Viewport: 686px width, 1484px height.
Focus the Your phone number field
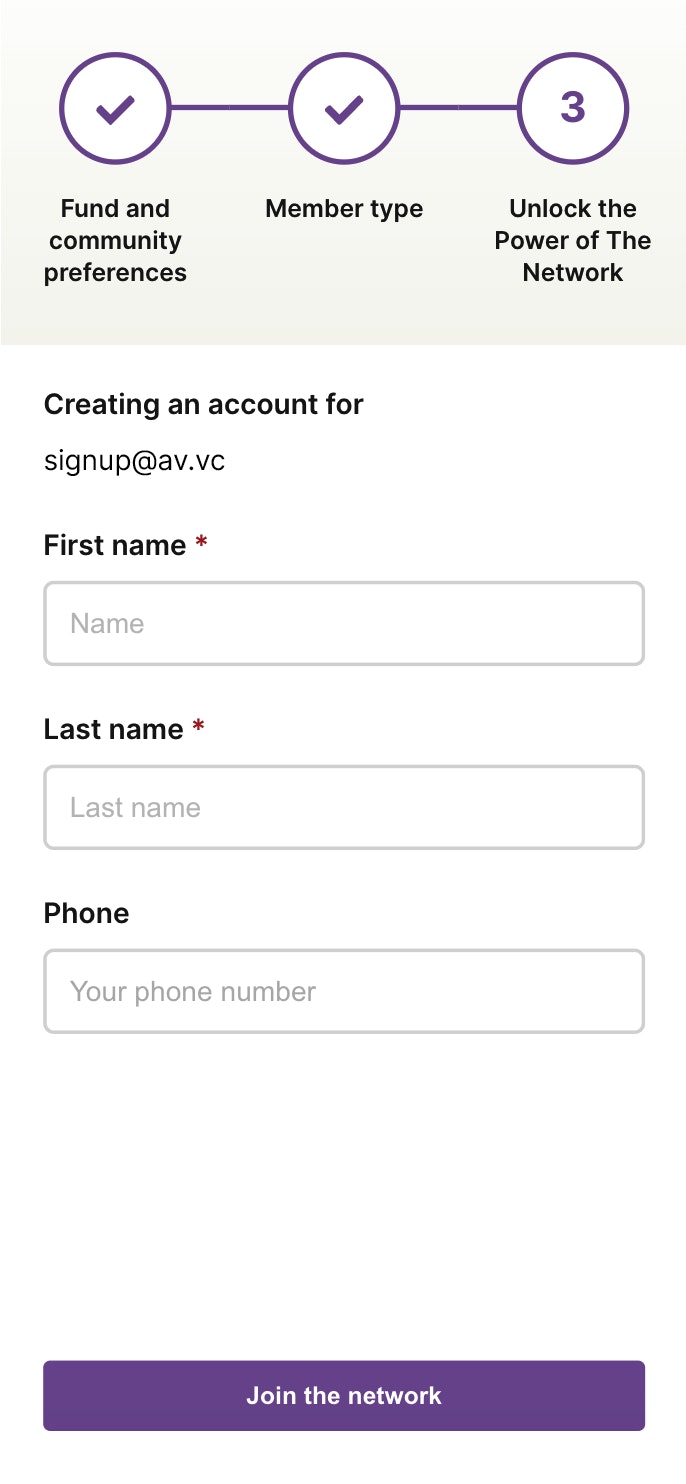344,992
